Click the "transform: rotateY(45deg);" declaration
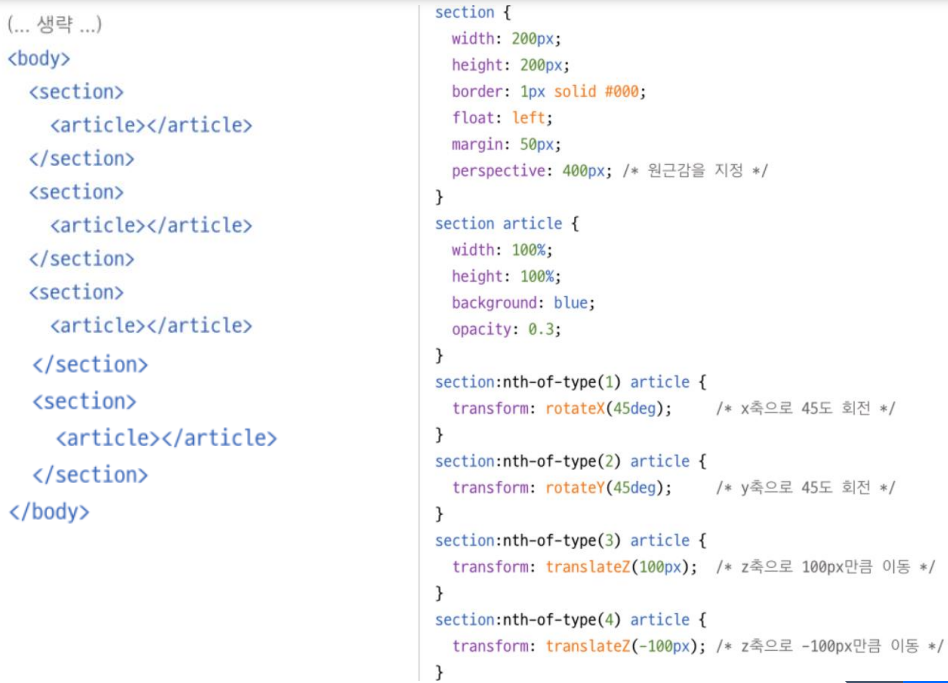The width and height of the screenshot is (948, 683). click(x=562, y=488)
